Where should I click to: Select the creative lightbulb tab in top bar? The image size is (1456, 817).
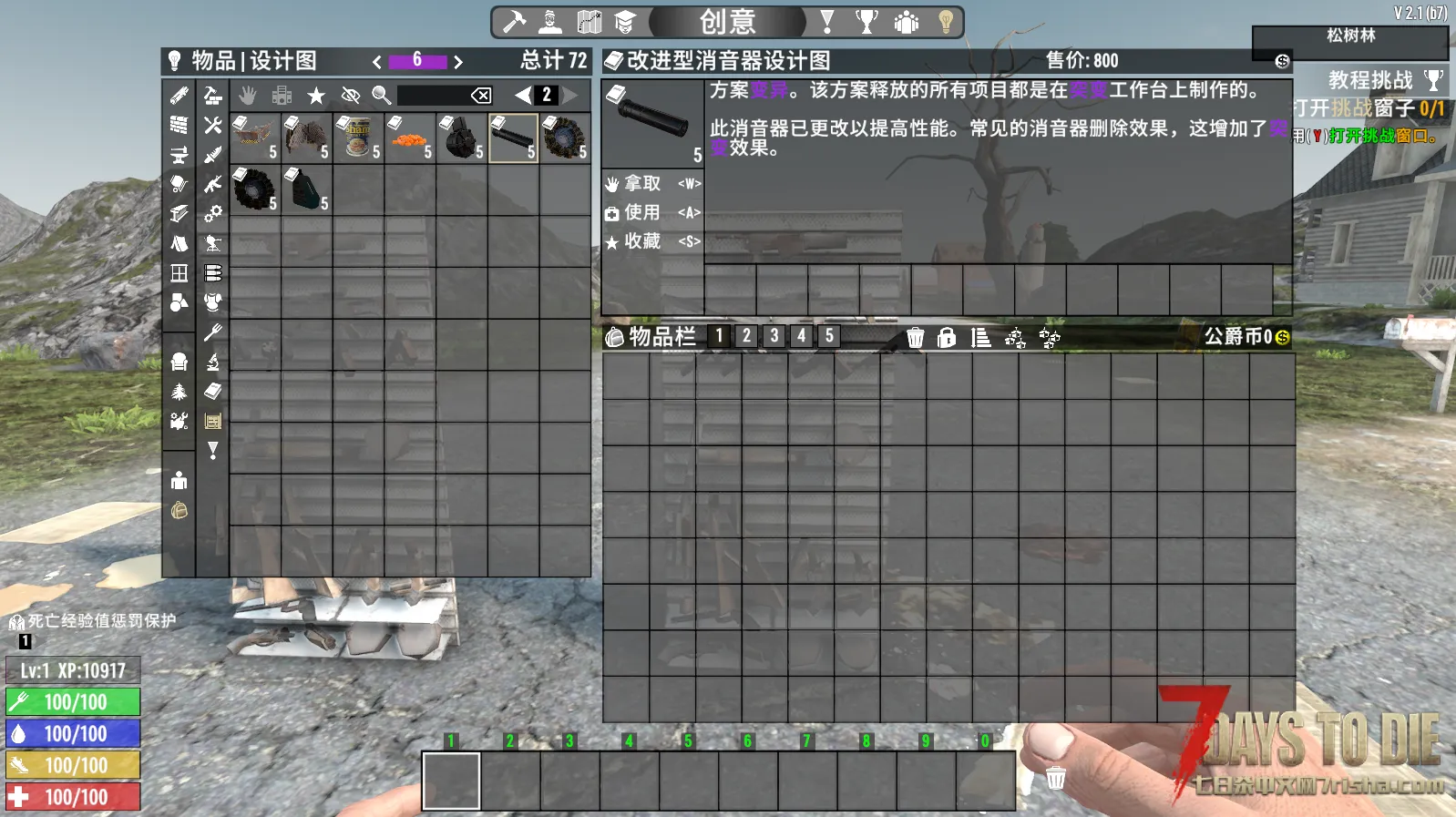pyautogui.click(x=945, y=21)
